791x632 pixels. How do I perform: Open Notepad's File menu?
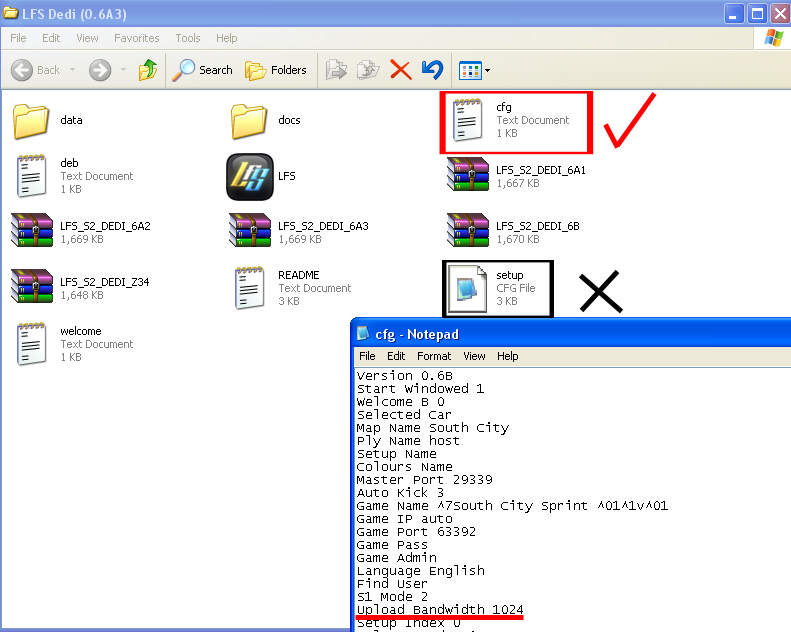point(367,356)
